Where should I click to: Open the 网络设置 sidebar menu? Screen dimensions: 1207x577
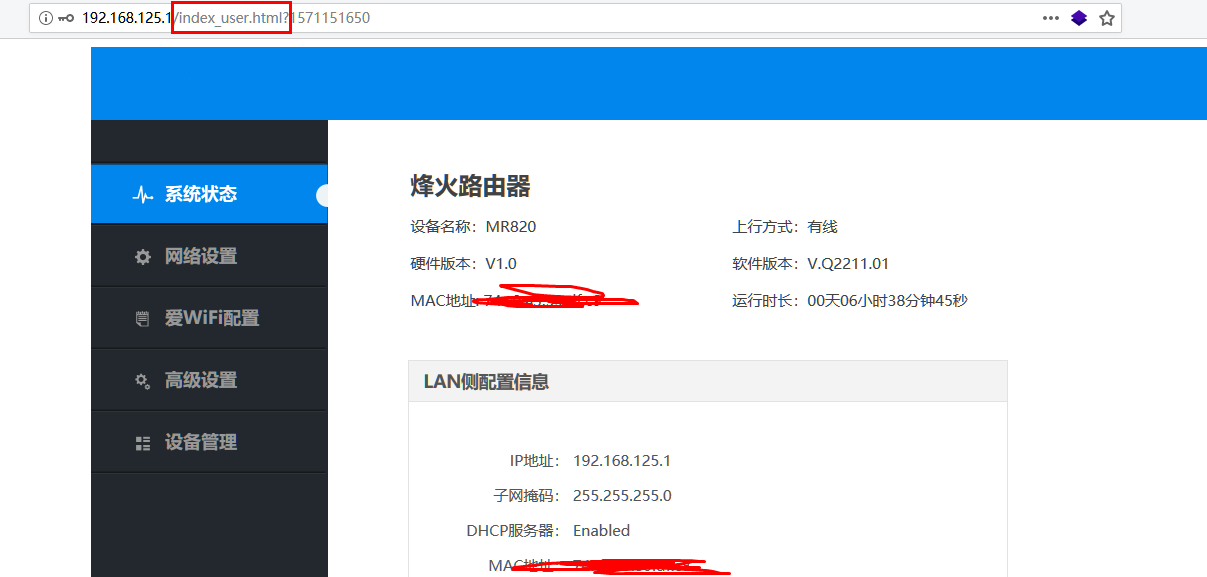(x=201, y=256)
